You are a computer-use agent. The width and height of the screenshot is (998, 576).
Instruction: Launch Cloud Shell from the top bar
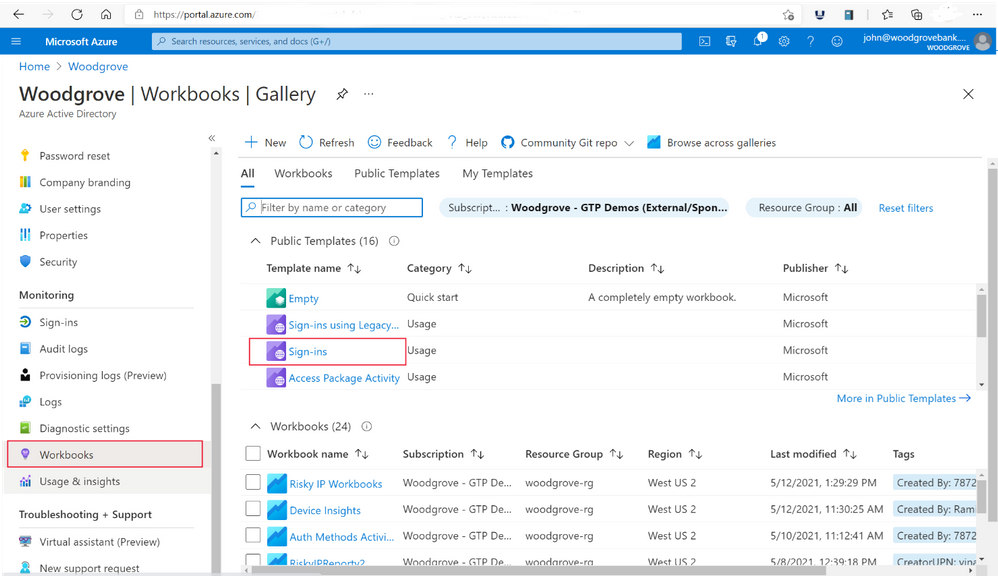705,41
